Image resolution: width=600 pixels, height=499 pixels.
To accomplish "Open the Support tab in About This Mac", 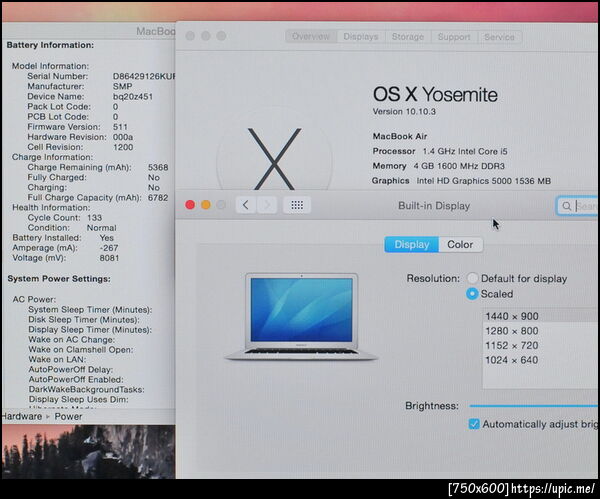I will [x=454, y=37].
